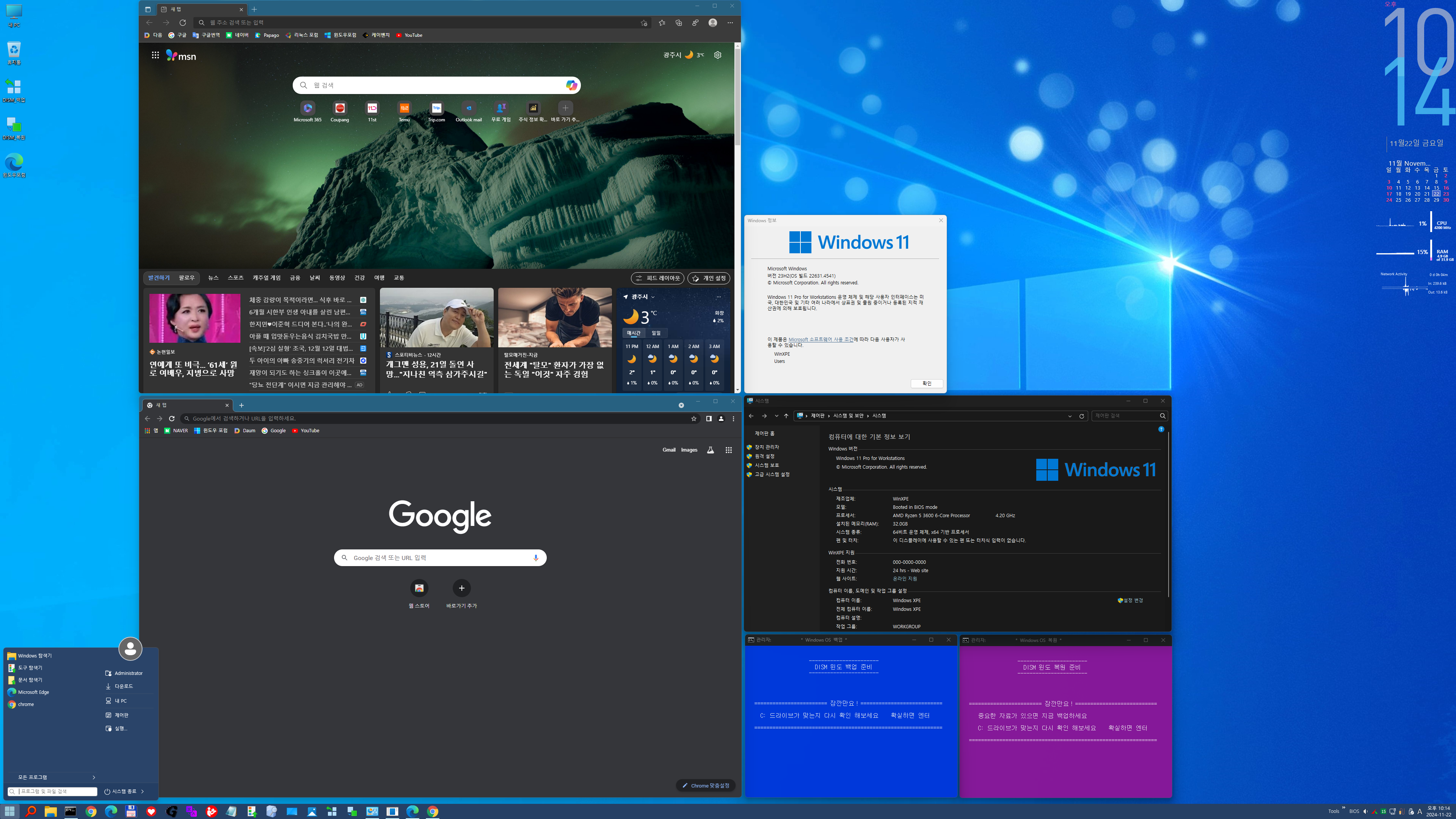
Task: Select 발견하기 tab on MSN feed
Action: [x=159, y=278]
